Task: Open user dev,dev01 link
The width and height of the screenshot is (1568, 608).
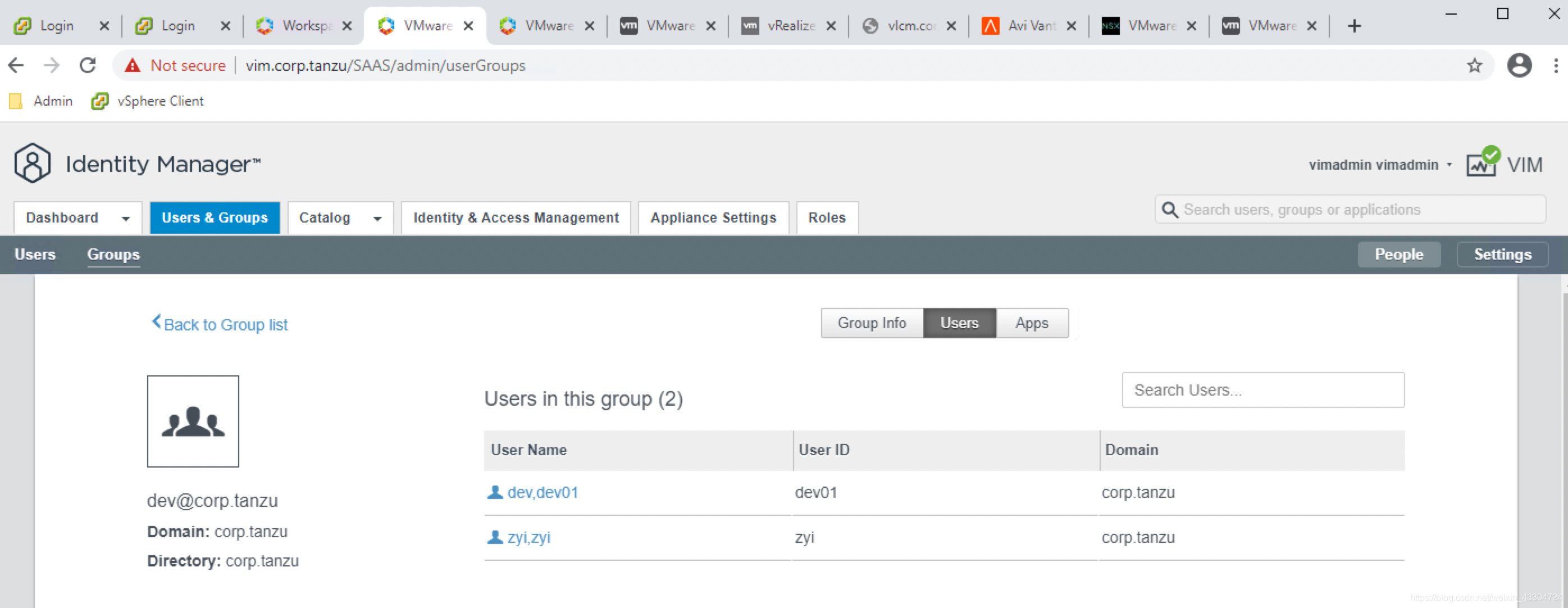Action: [x=542, y=492]
